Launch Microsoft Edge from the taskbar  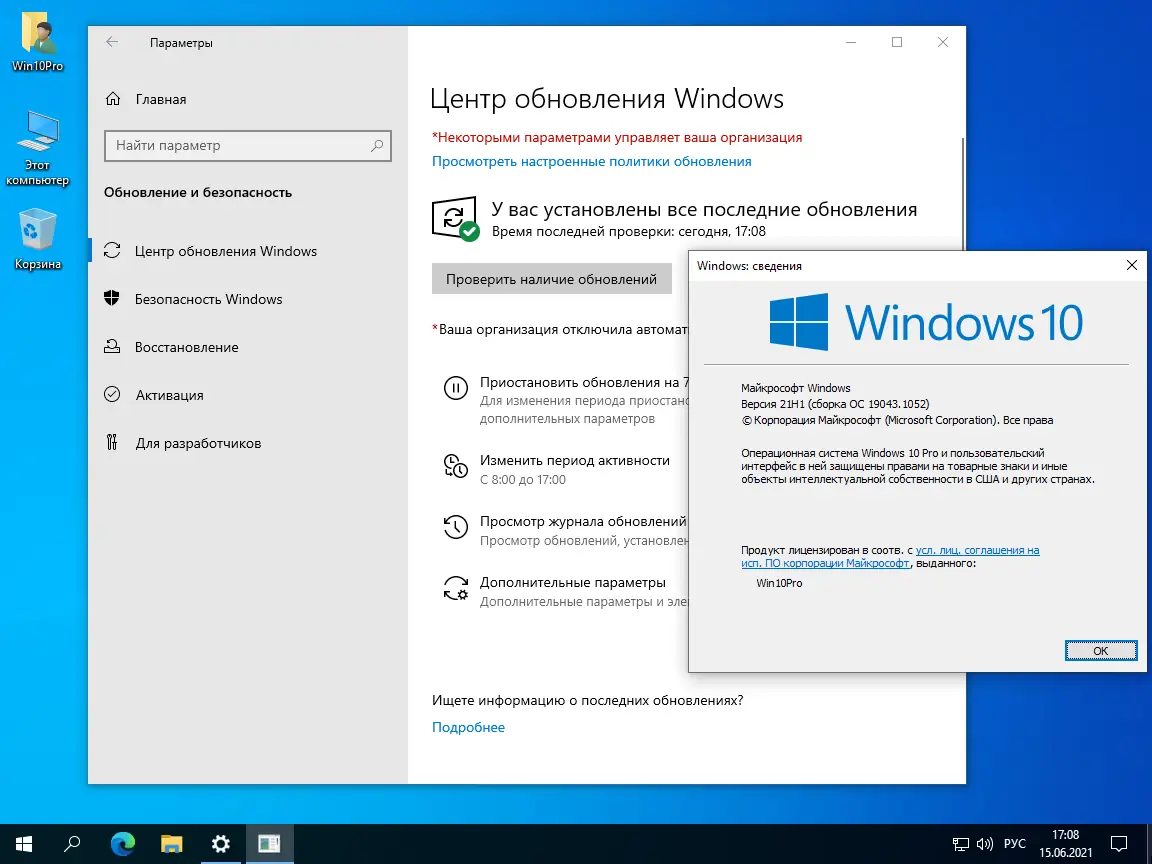122,844
